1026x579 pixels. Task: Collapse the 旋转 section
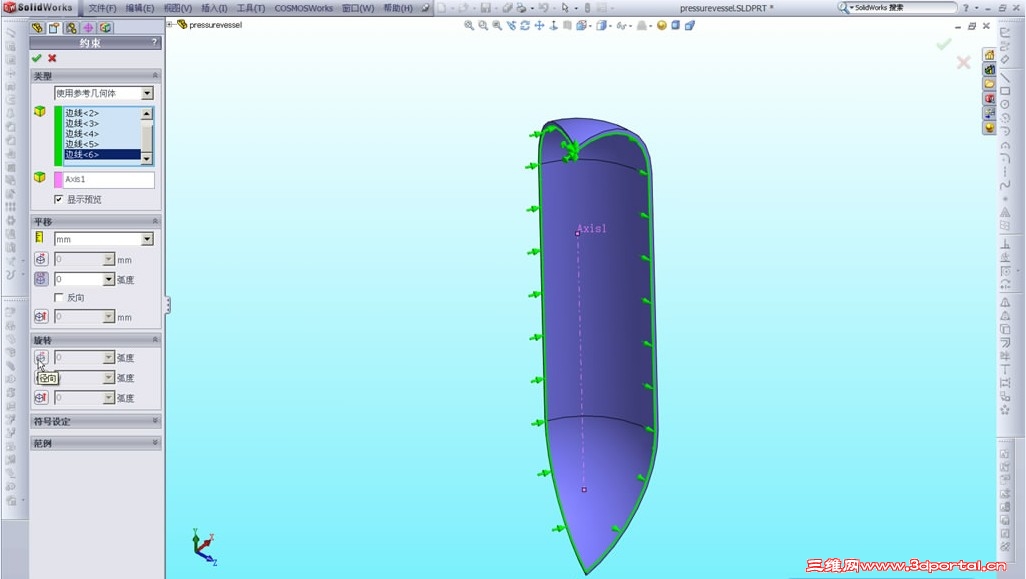pyautogui.click(x=155, y=340)
